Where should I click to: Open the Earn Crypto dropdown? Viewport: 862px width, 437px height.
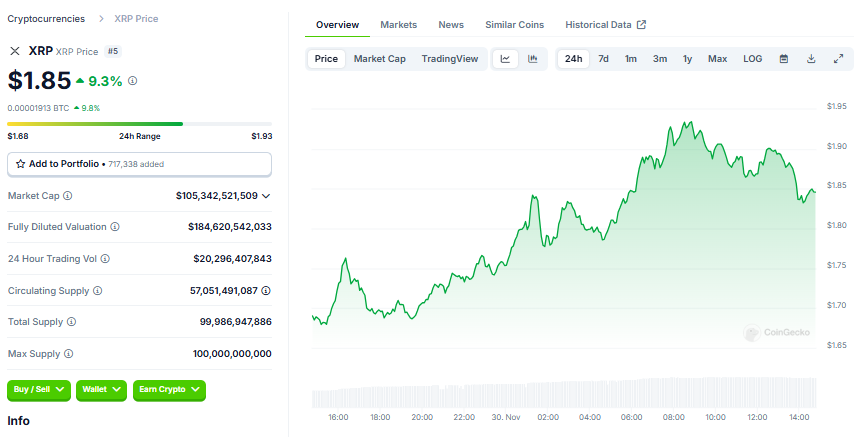tap(169, 389)
